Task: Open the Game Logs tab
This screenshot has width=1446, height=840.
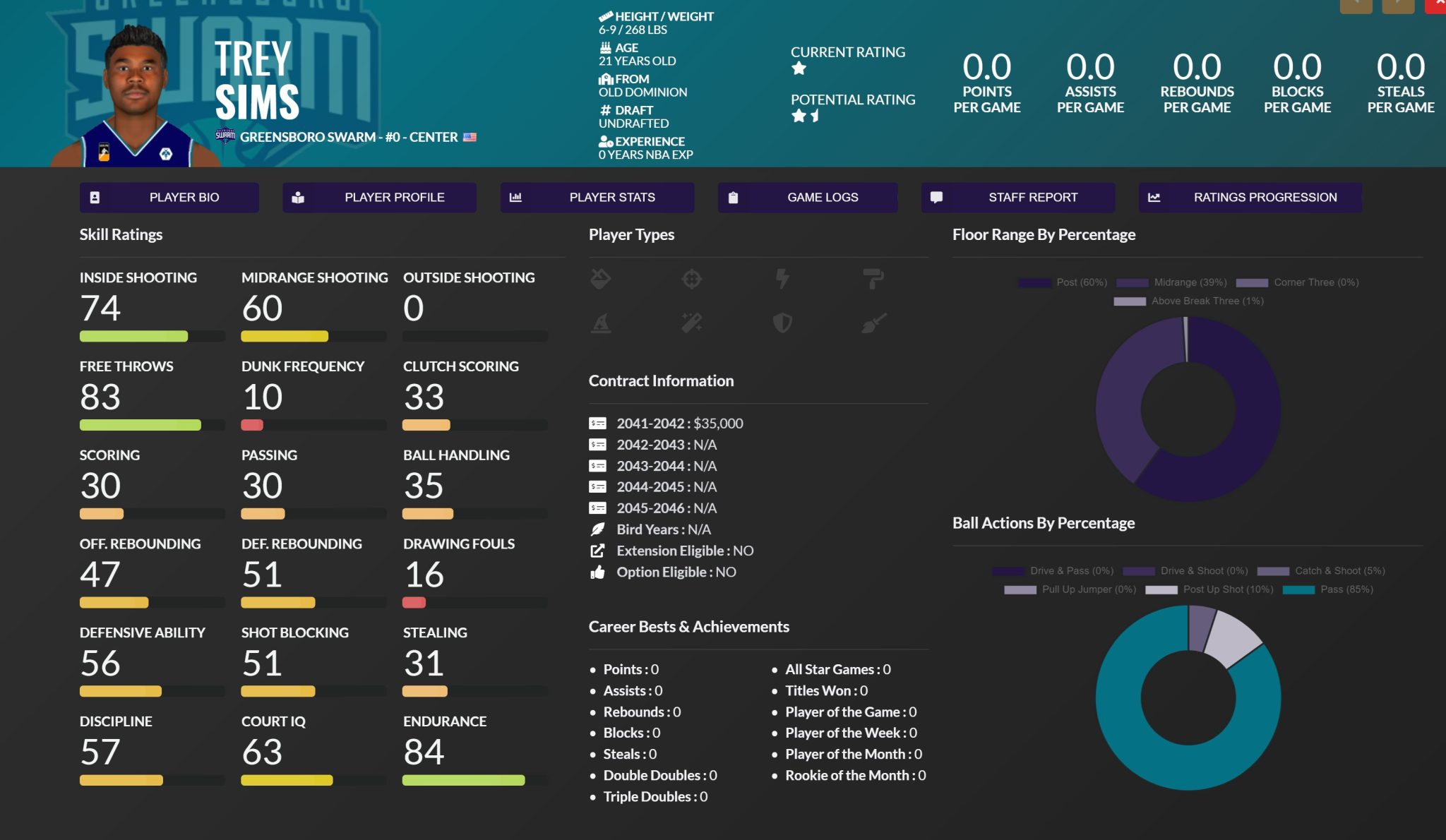Action: tap(807, 198)
